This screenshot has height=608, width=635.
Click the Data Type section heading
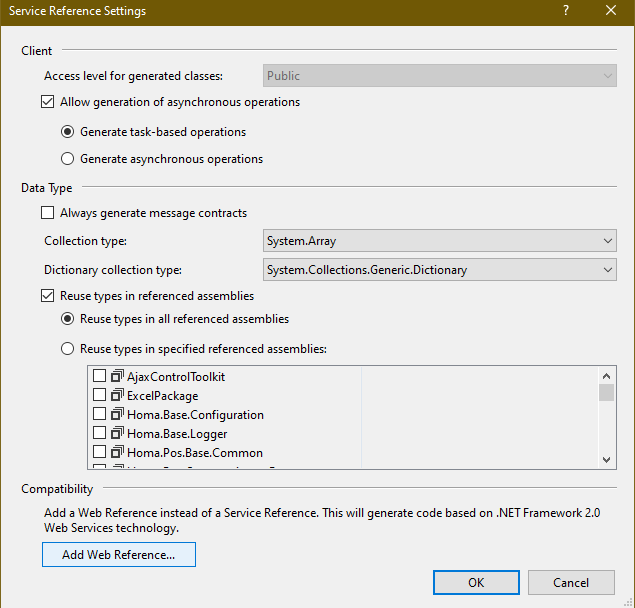pyautogui.click(x=47, y=188)
